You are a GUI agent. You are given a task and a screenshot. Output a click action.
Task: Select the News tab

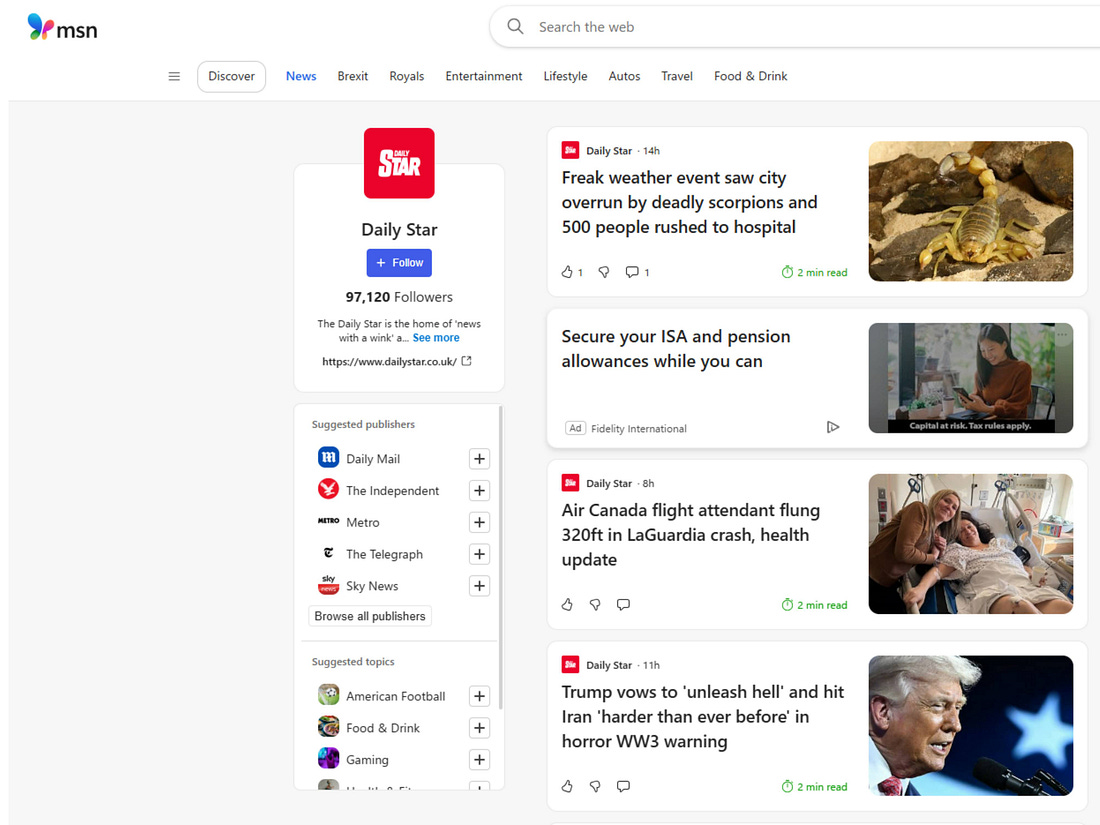(301, 76)
